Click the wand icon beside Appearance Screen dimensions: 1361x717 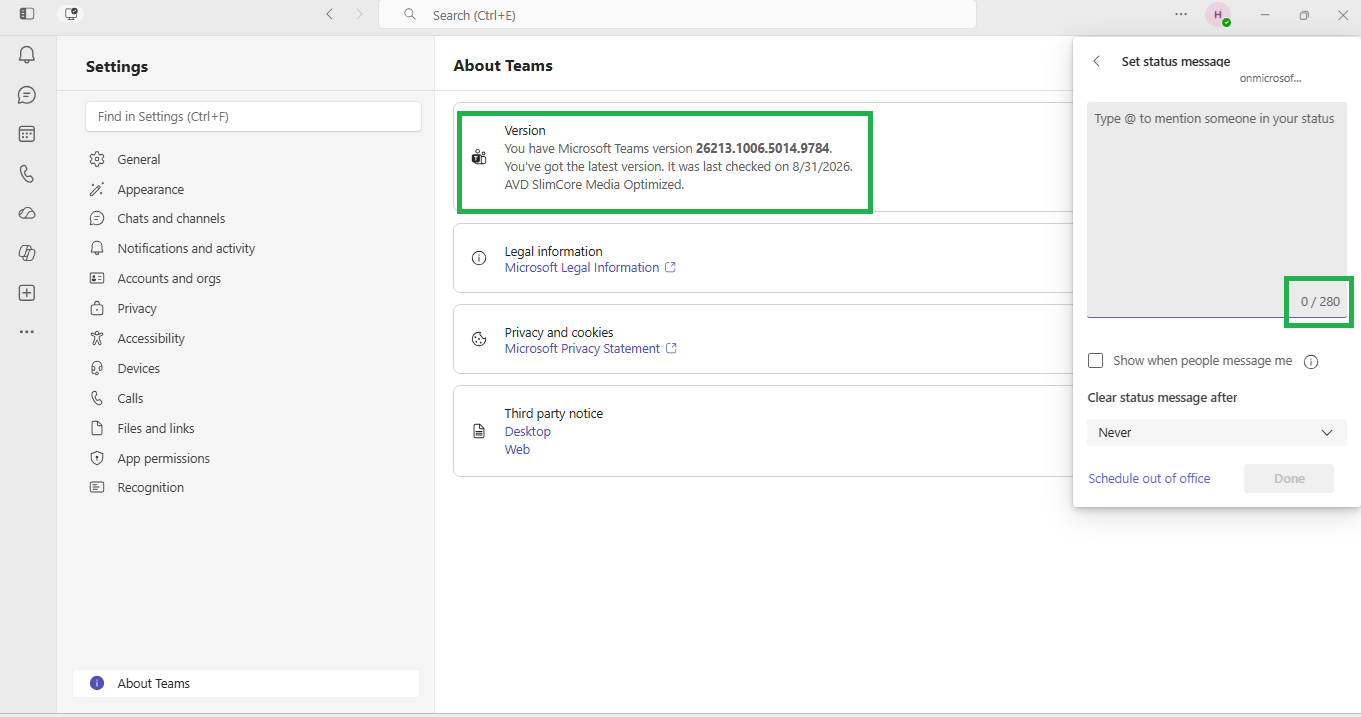(x=97, y=189)
